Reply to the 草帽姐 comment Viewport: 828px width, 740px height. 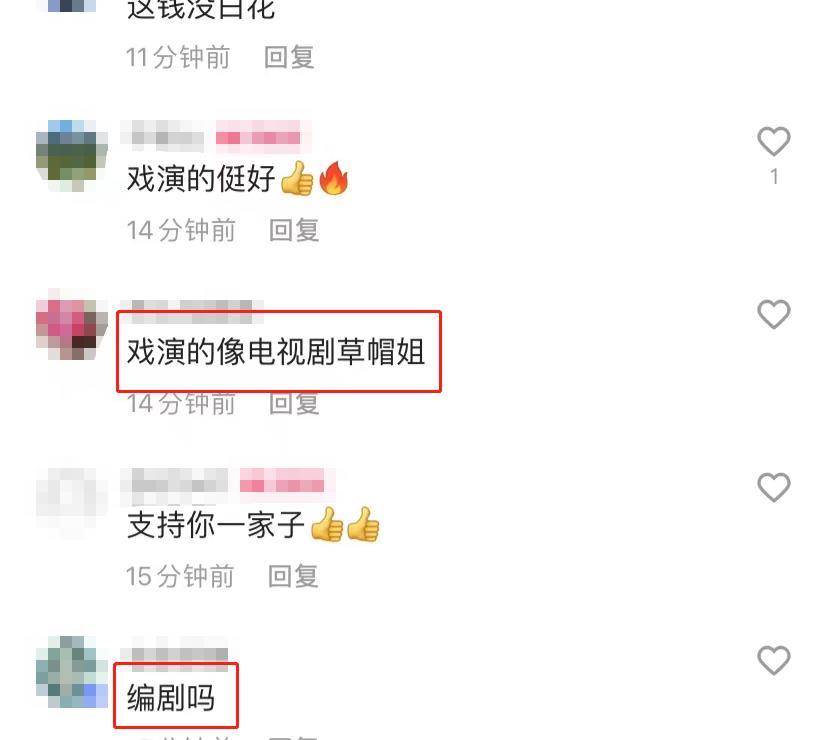coord(294,404)
